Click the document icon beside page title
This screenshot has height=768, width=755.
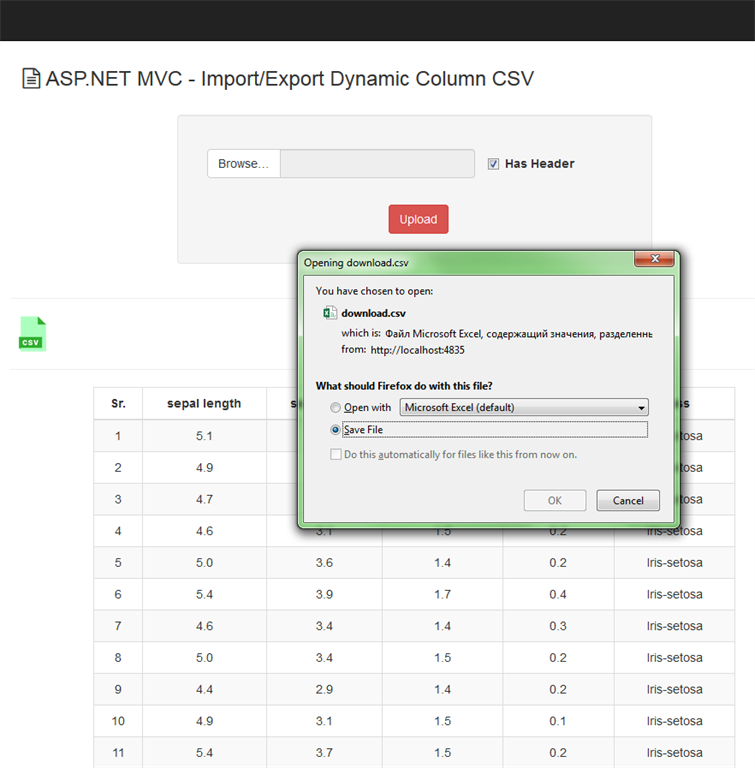[x=31, y=79]
